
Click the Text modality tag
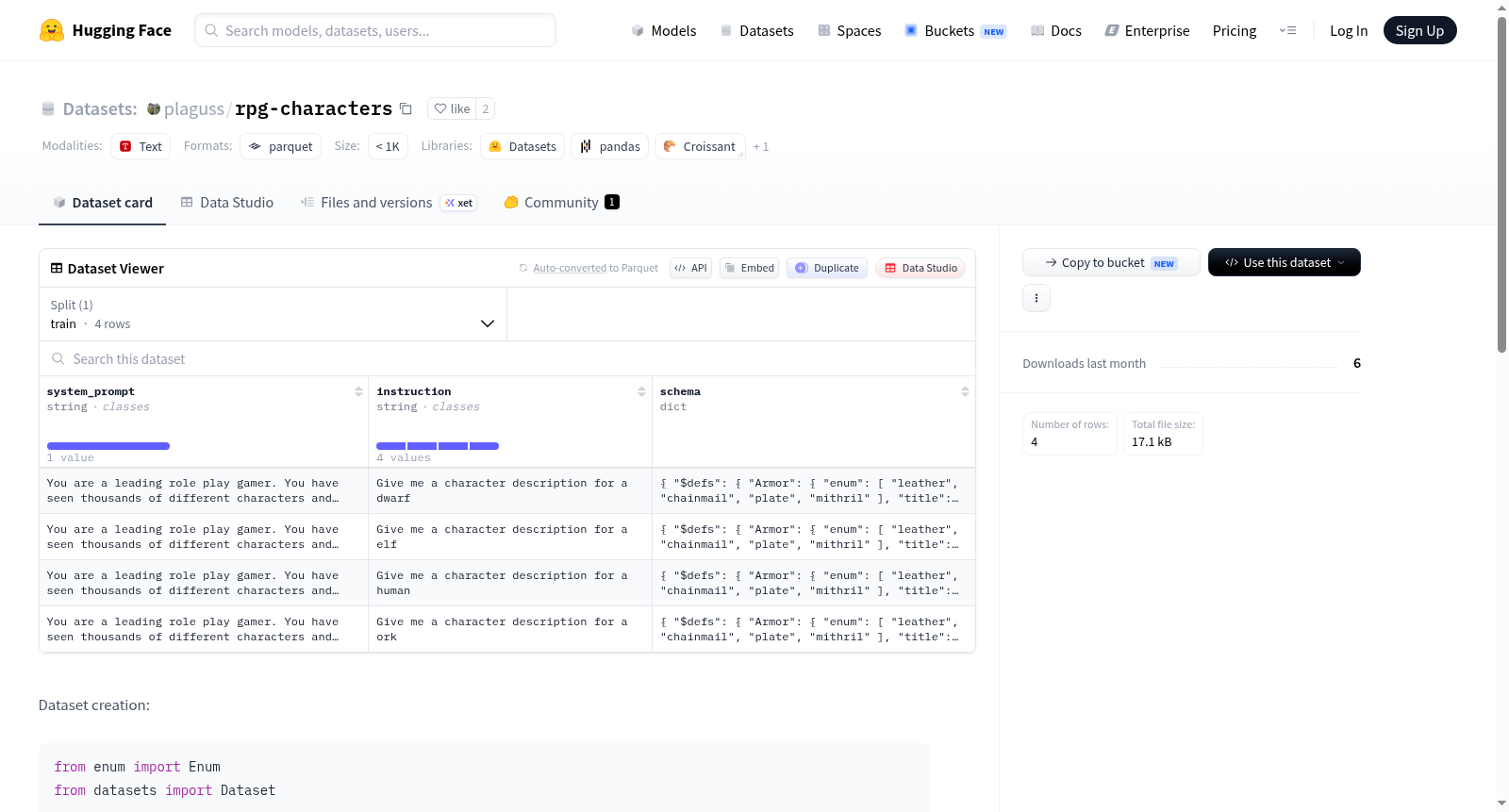141,146
